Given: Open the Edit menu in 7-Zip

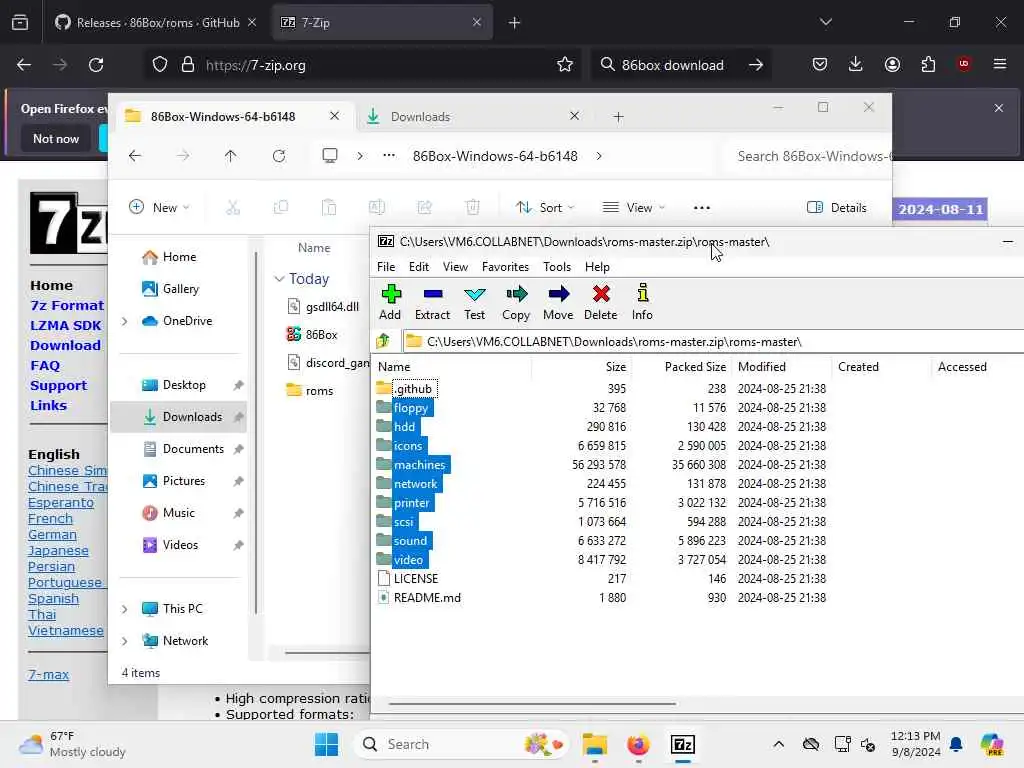Looking at the screenshot, I should 419,266.
